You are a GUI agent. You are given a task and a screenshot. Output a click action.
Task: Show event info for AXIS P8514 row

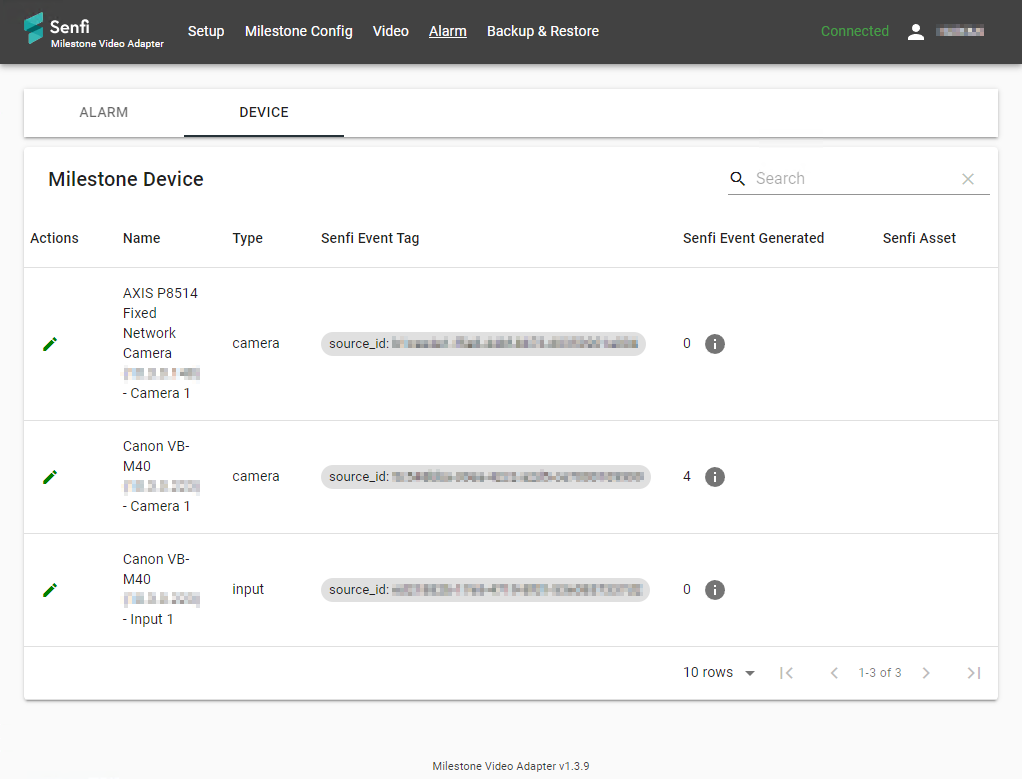click(715, 344)
